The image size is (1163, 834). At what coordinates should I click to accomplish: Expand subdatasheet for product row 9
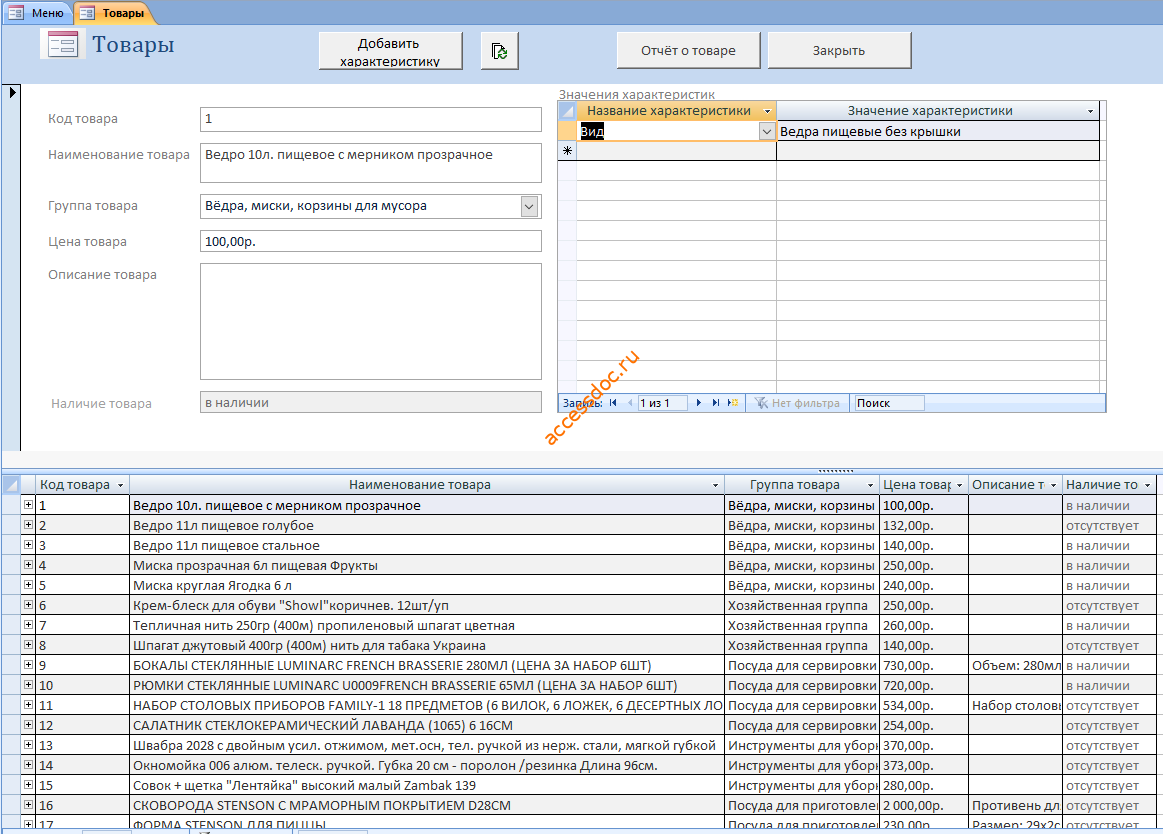(28, 665)
